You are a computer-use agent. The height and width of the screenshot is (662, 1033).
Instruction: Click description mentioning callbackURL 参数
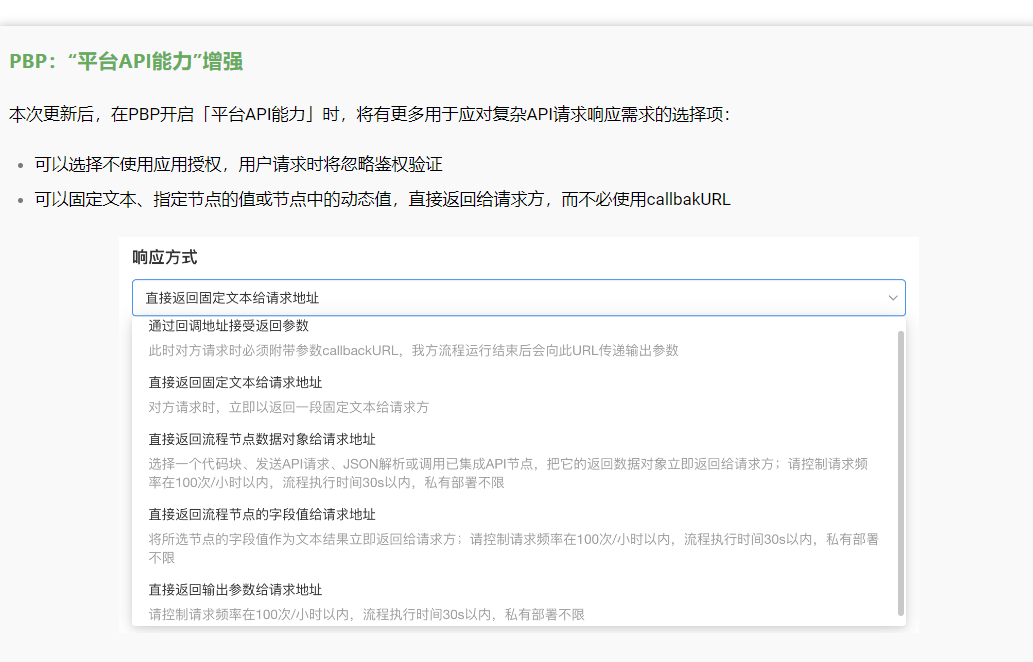tap(413, 350)
